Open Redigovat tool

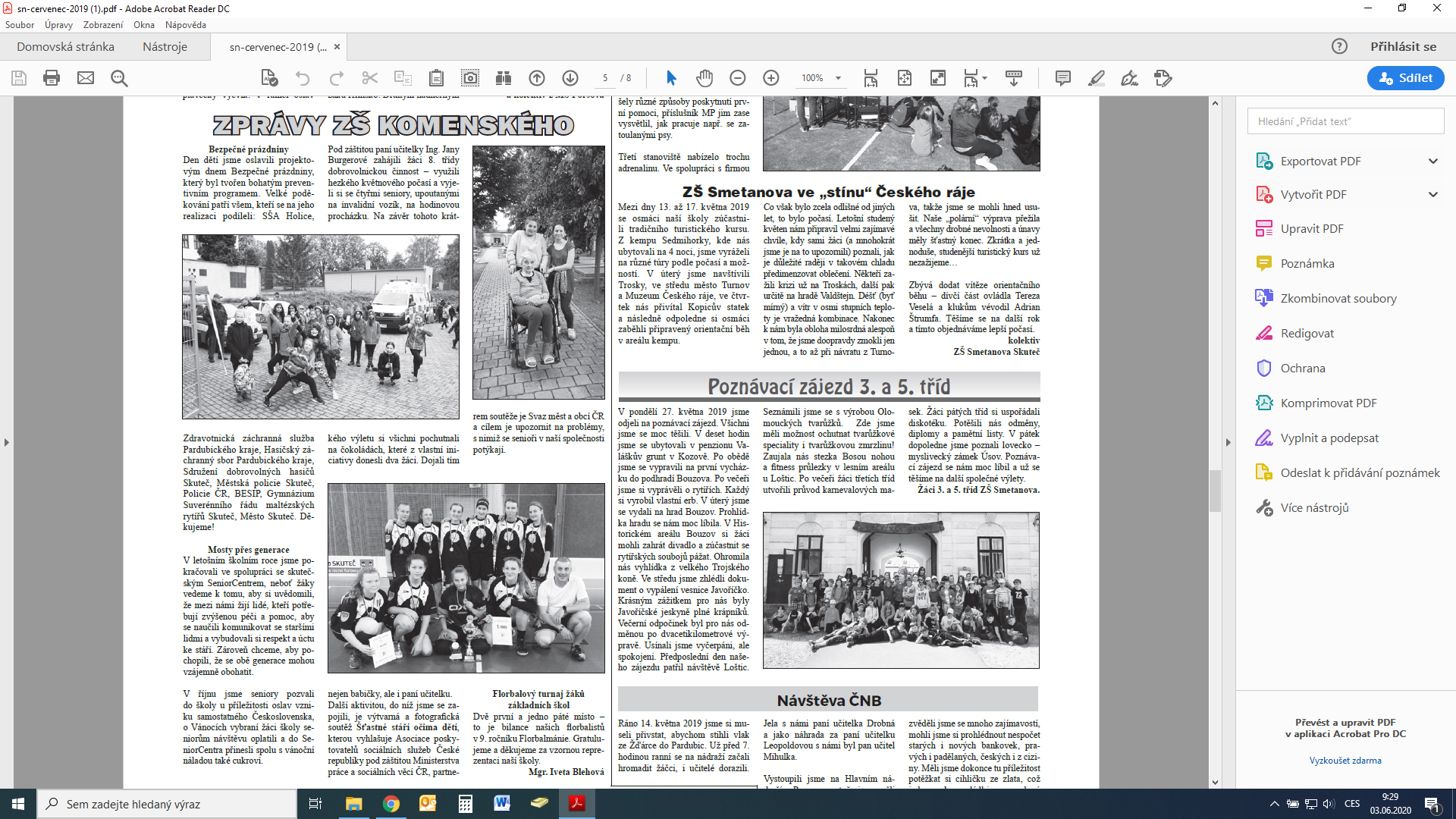tap(1295, 333)
